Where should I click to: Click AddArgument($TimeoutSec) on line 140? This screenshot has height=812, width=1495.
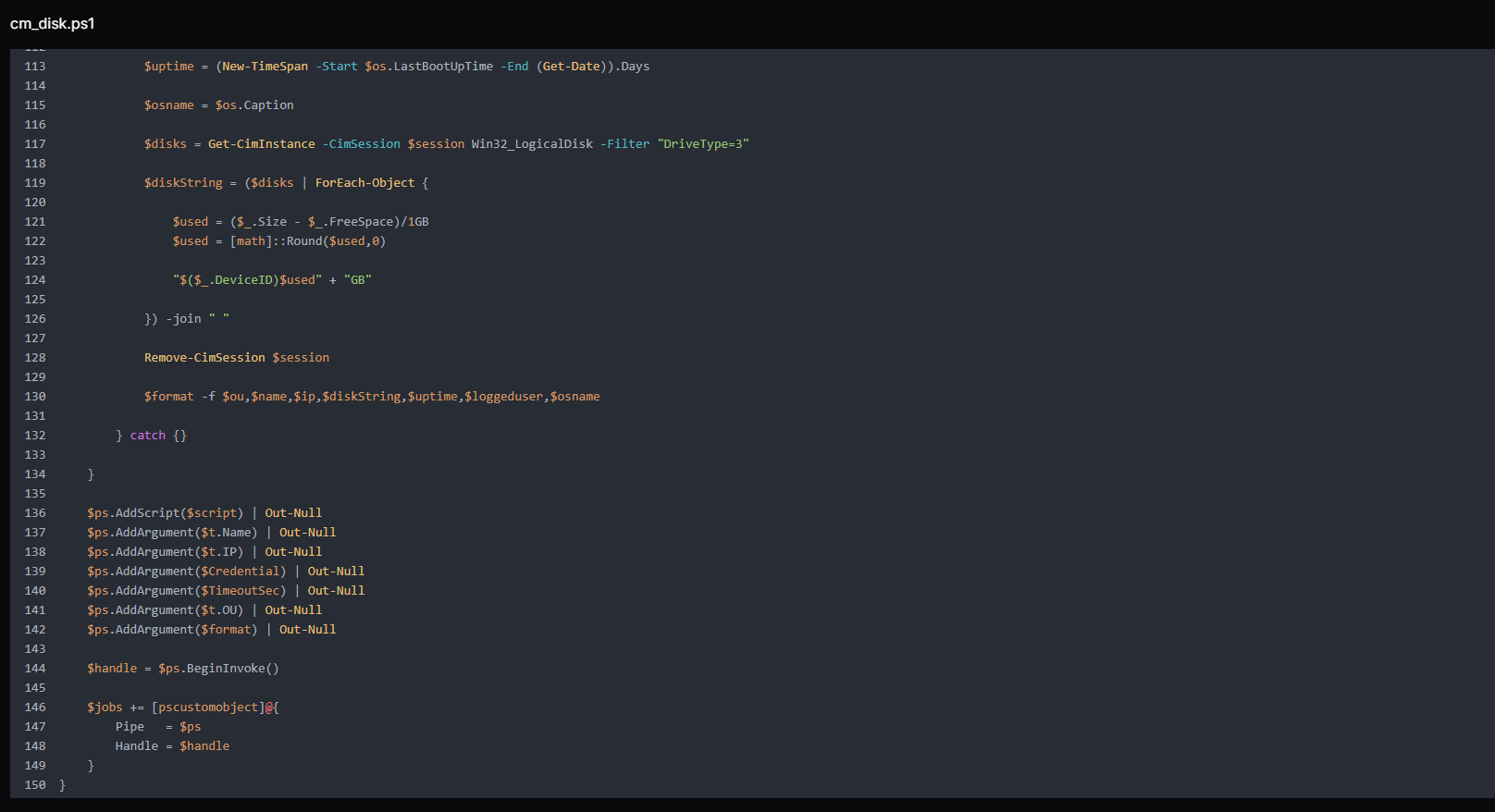[201, 591]
